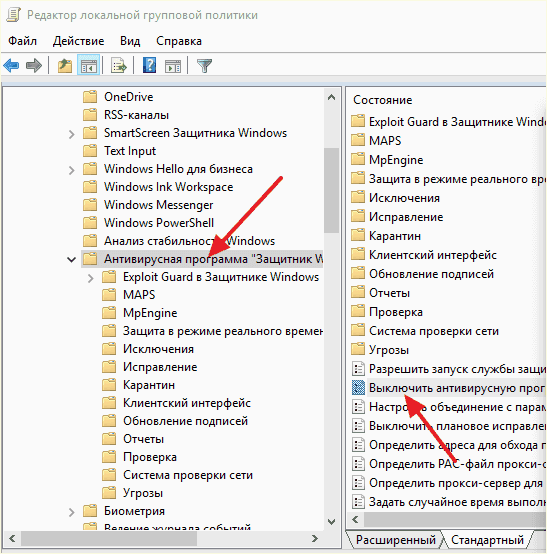Select Задать случайное время policy
This screenshot has height=554, width=547.
tap(457, 502)
